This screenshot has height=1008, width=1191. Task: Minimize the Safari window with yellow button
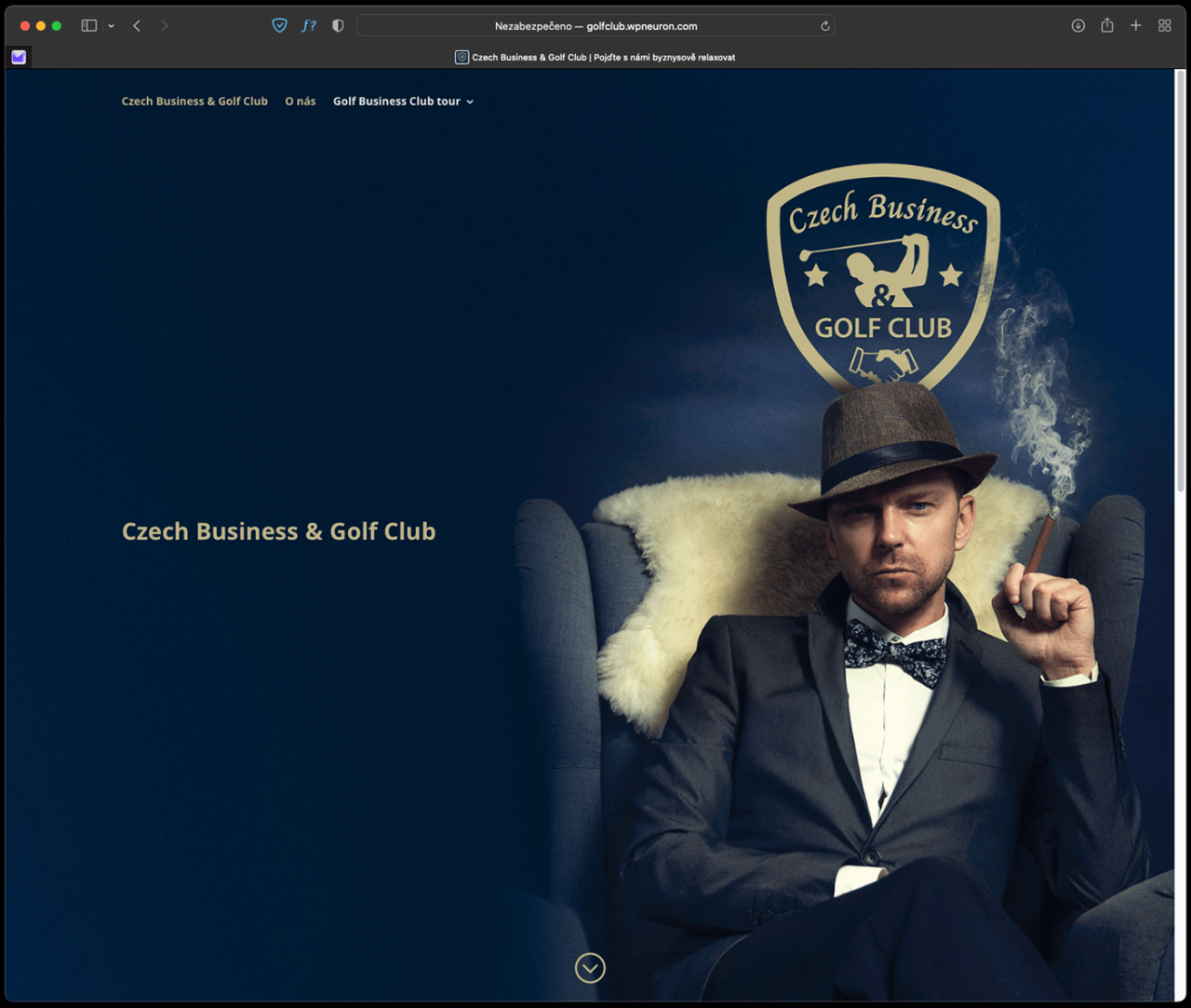click(x=41, y=26)
